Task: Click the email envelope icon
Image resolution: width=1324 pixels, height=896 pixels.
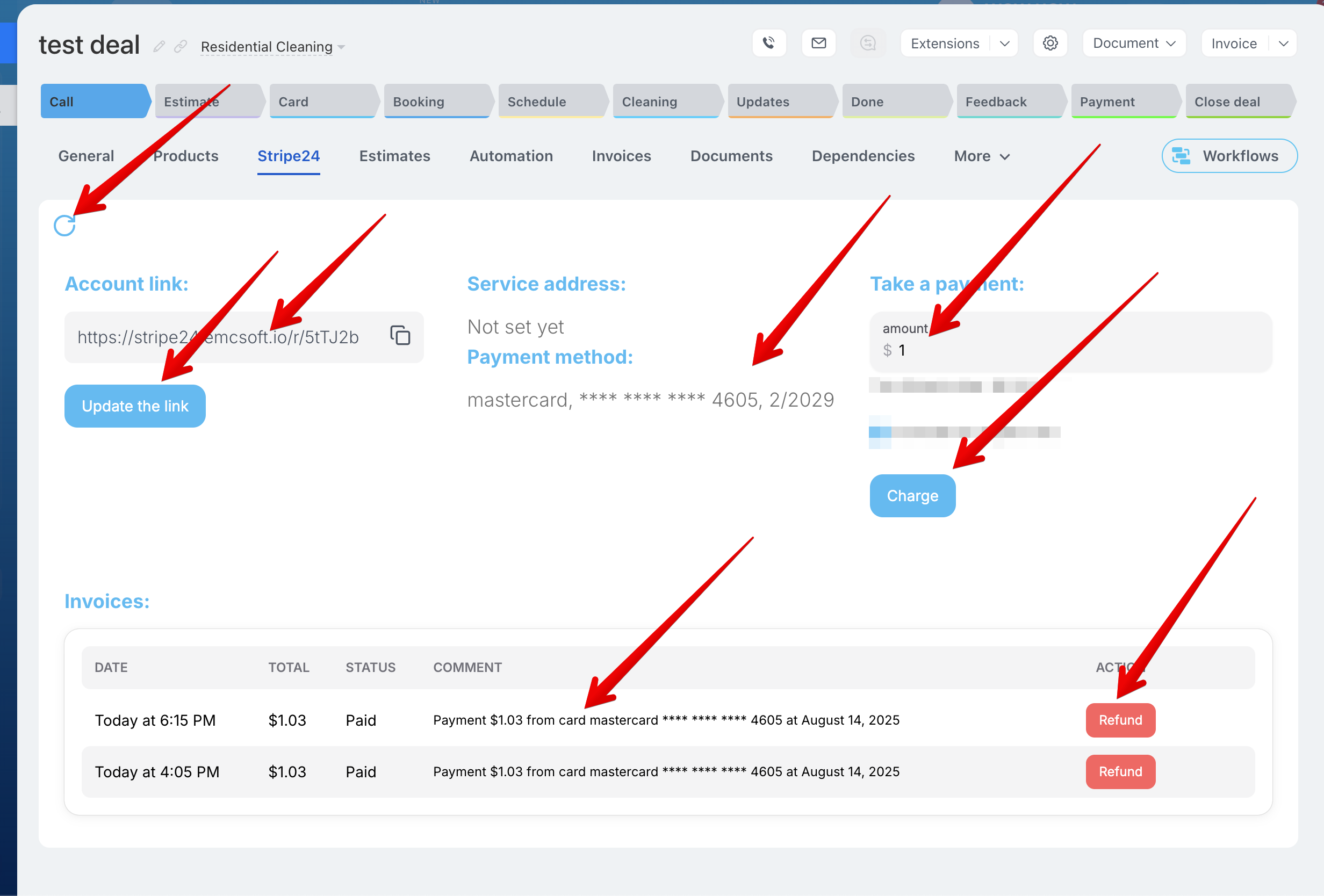Action: coord(818,44)
